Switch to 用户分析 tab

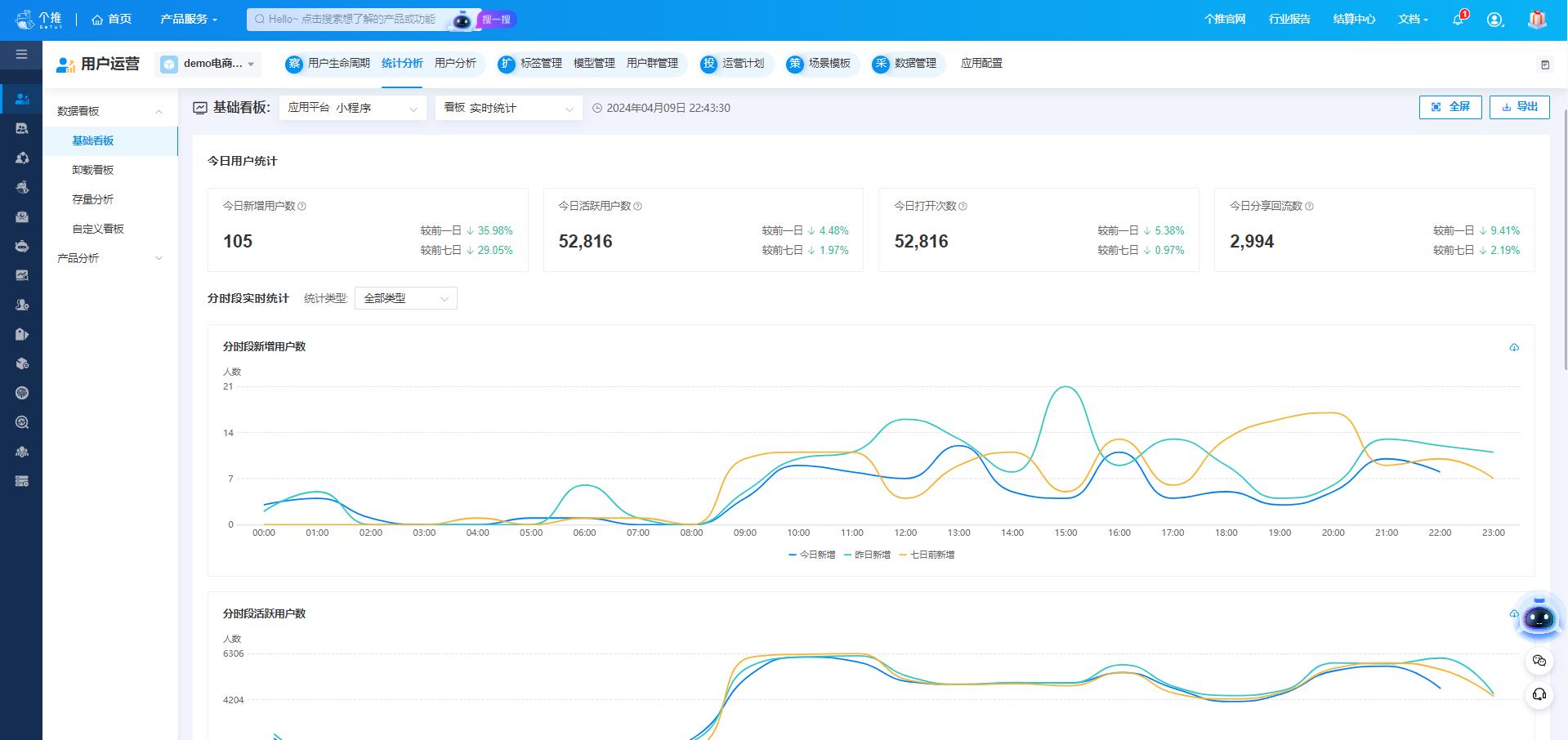(455, 63)
